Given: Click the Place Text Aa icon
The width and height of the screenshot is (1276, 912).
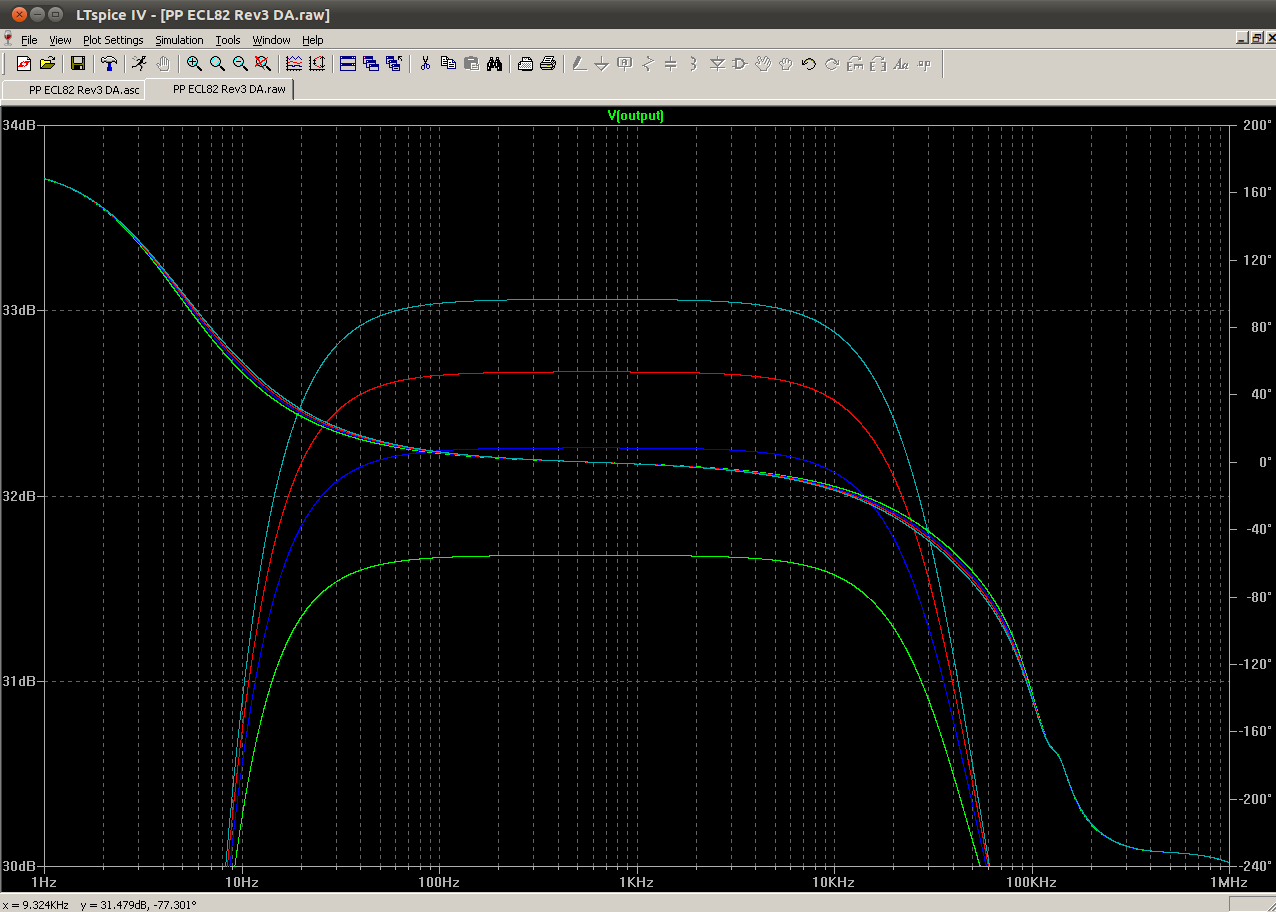Looking at the screenshot, I should point(901,64).
